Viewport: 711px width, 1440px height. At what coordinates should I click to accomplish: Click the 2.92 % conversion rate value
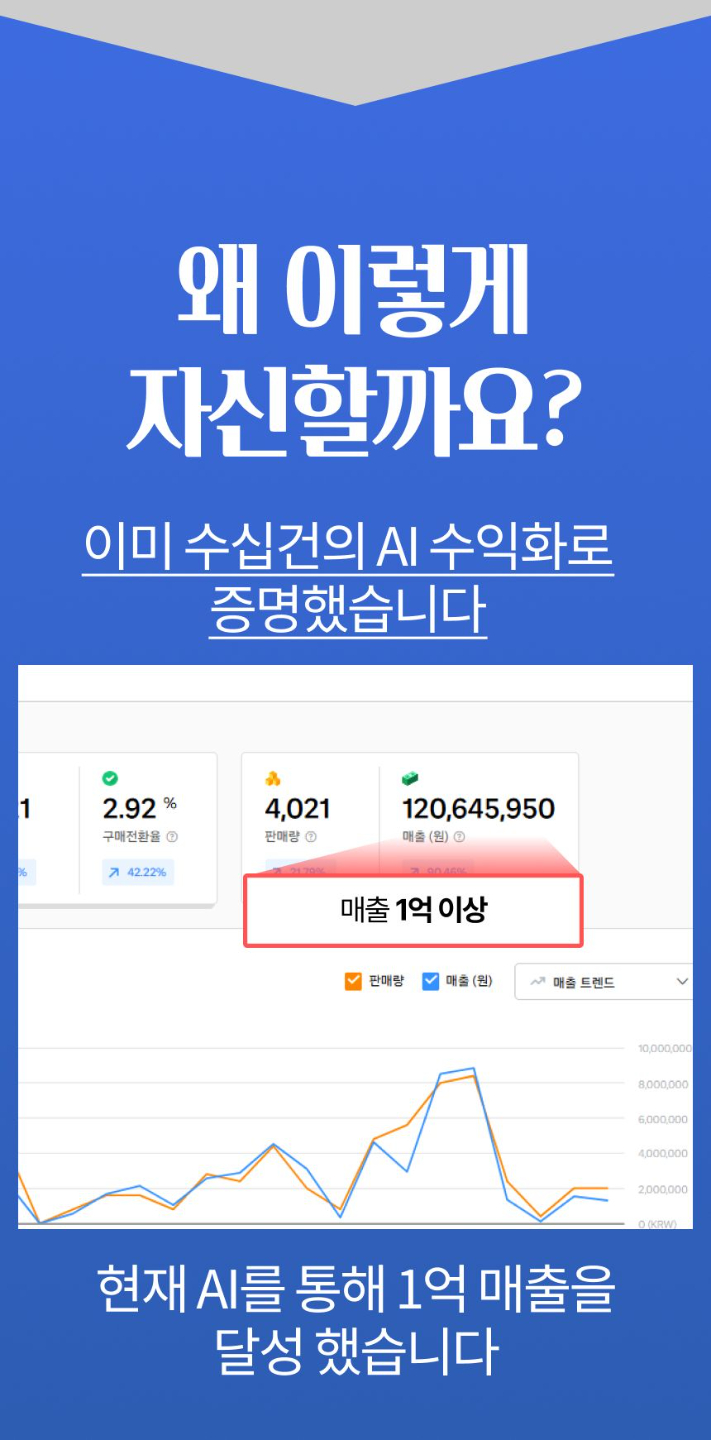click(x=139, y=808)
